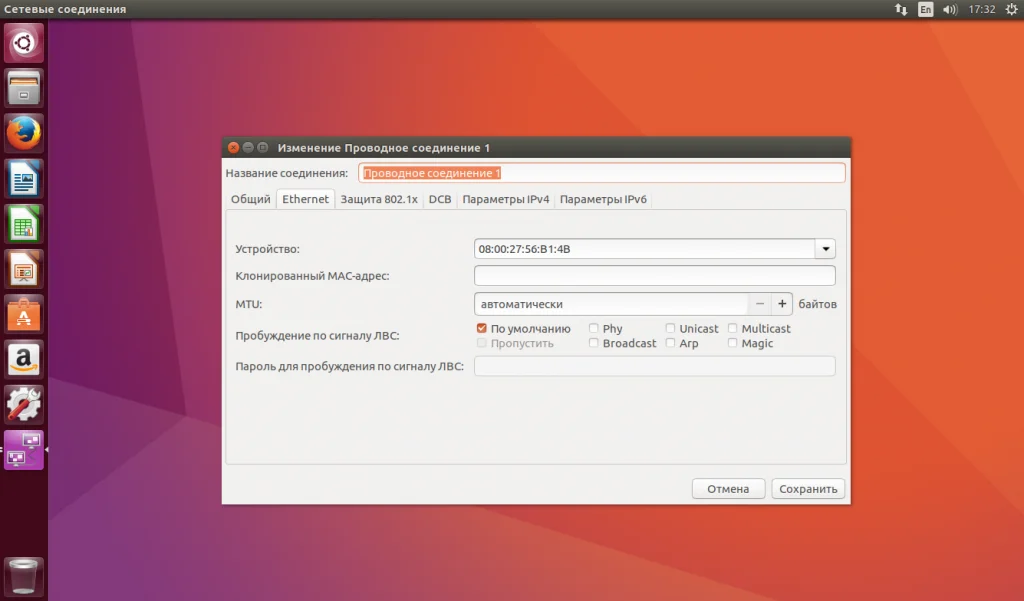This screenshot has width=1024, height=601.
Task: Open Ubuntu Software Center icon
Action: pyautogui.click(x=24, y=314)
